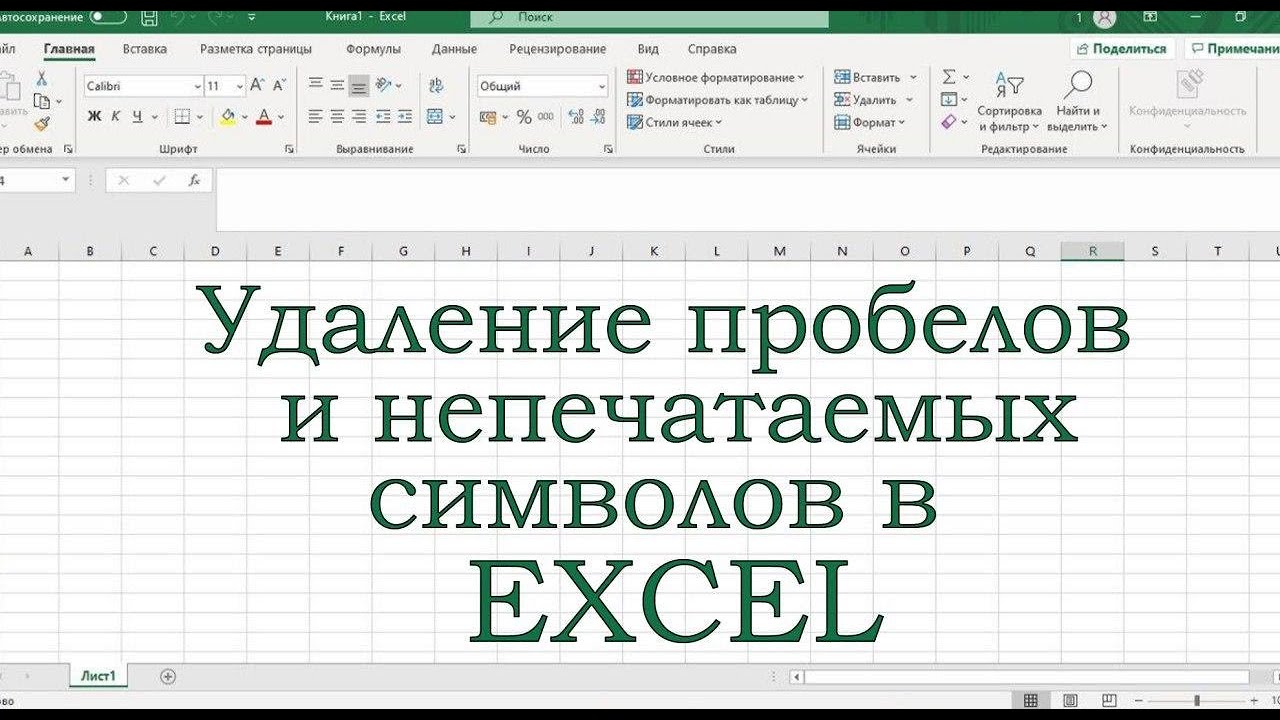
Task: Align cell text left
Action: click(315, 117)
